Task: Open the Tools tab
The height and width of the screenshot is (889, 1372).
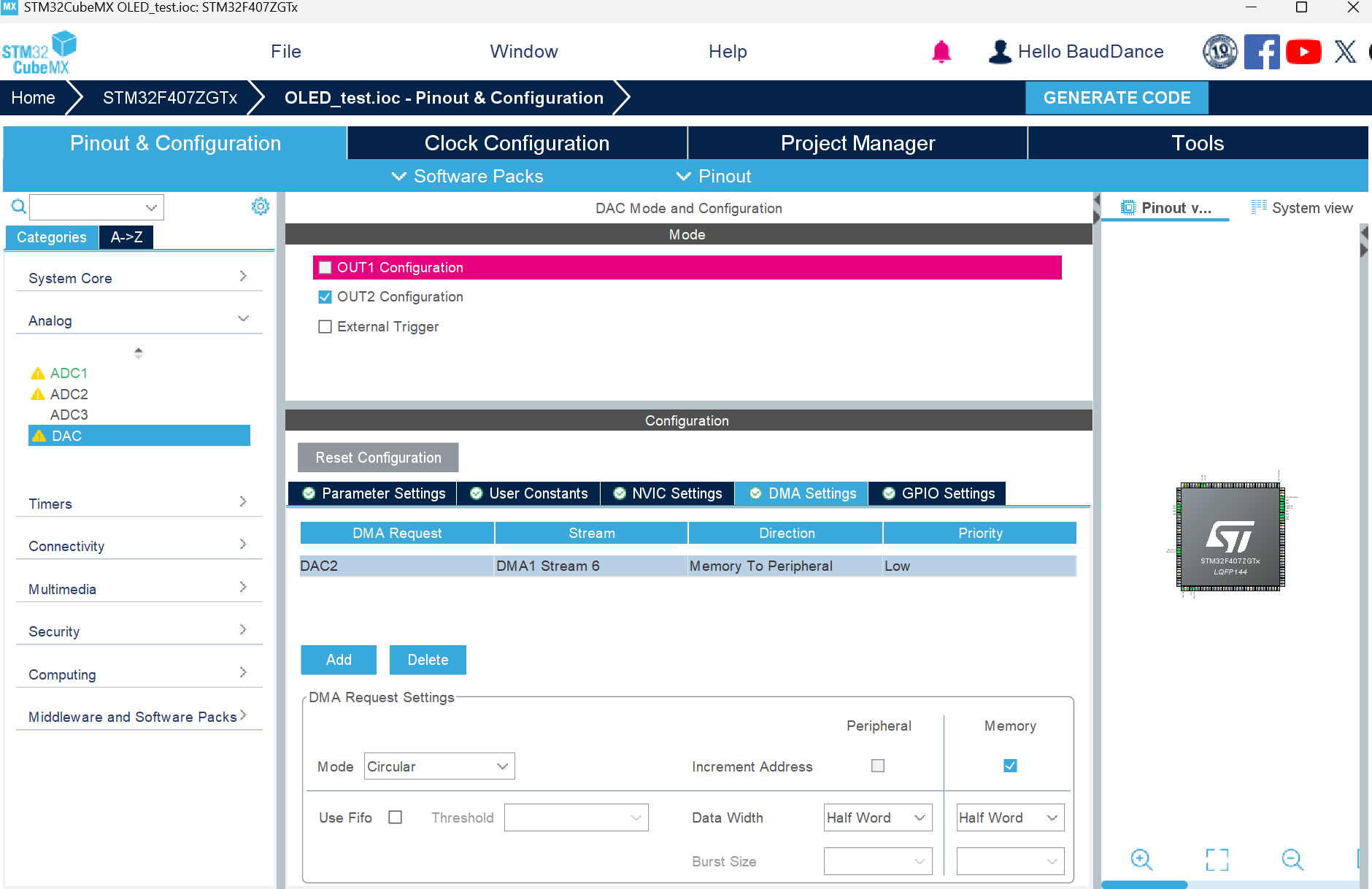Action: pyautogui.click(x=1198, y=143)
